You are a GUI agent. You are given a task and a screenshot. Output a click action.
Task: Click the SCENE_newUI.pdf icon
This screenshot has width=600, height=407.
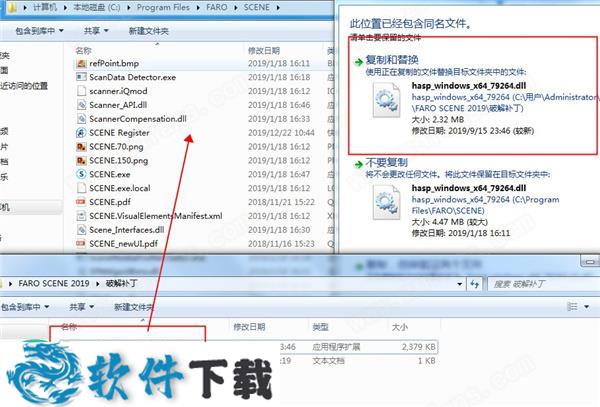(81, 244)
